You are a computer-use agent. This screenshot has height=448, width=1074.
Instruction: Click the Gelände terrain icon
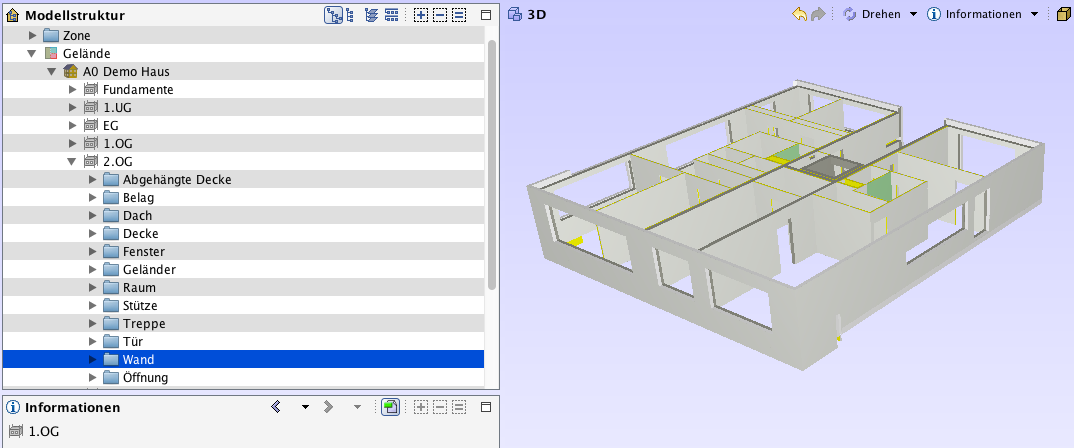pos(51,53)
